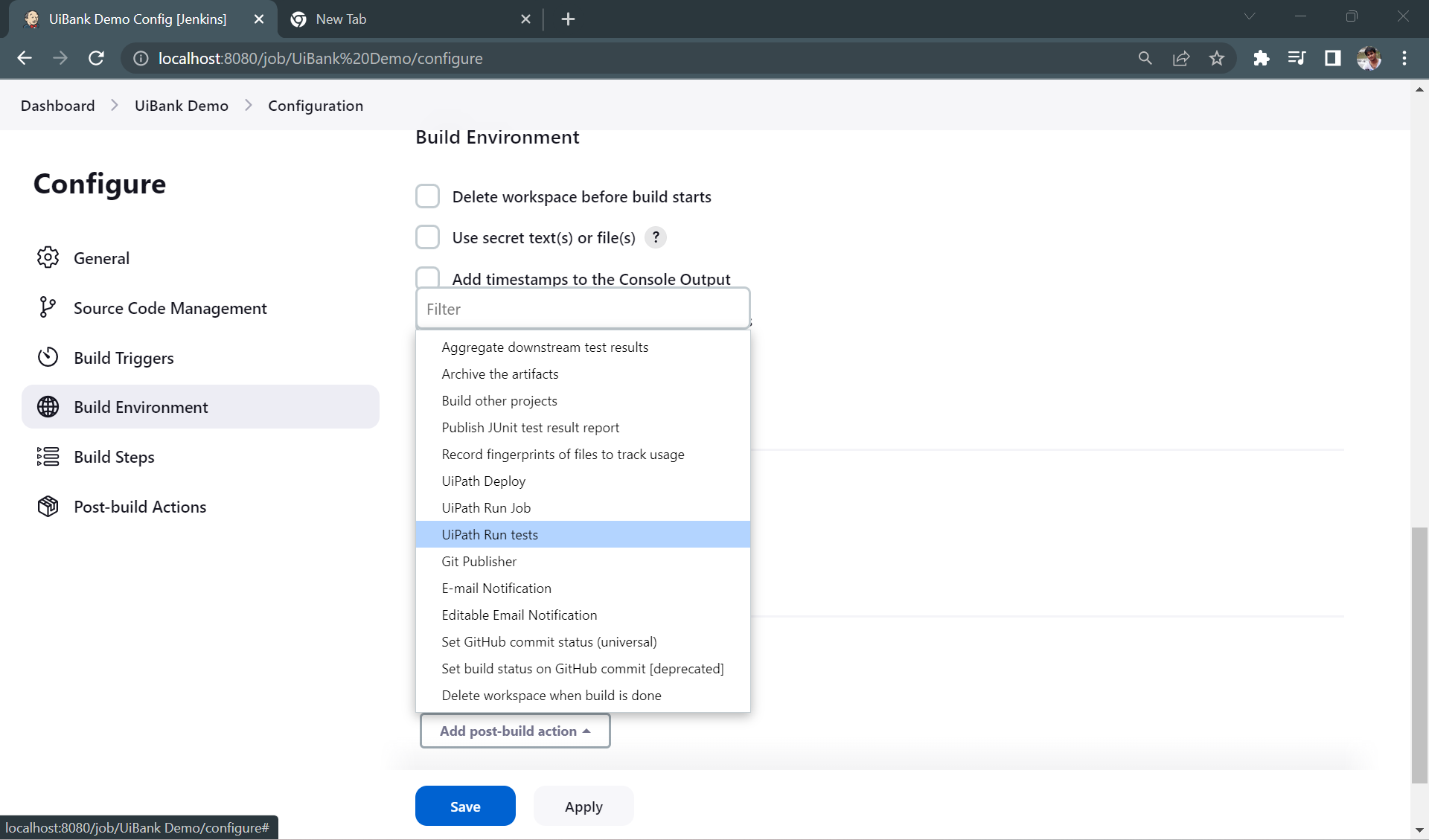The width and height of the screenshot is (1429, 840).
Task: Click the General gear icon in sidebar
Action: [x=48, y=257]
